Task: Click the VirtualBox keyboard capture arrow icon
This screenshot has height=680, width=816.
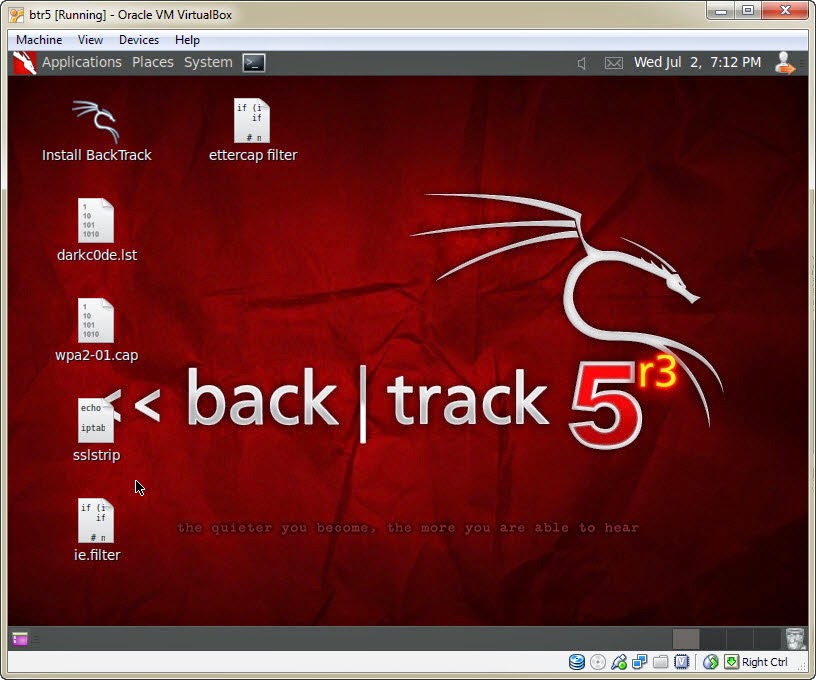Action: click(x=731, y=662)
